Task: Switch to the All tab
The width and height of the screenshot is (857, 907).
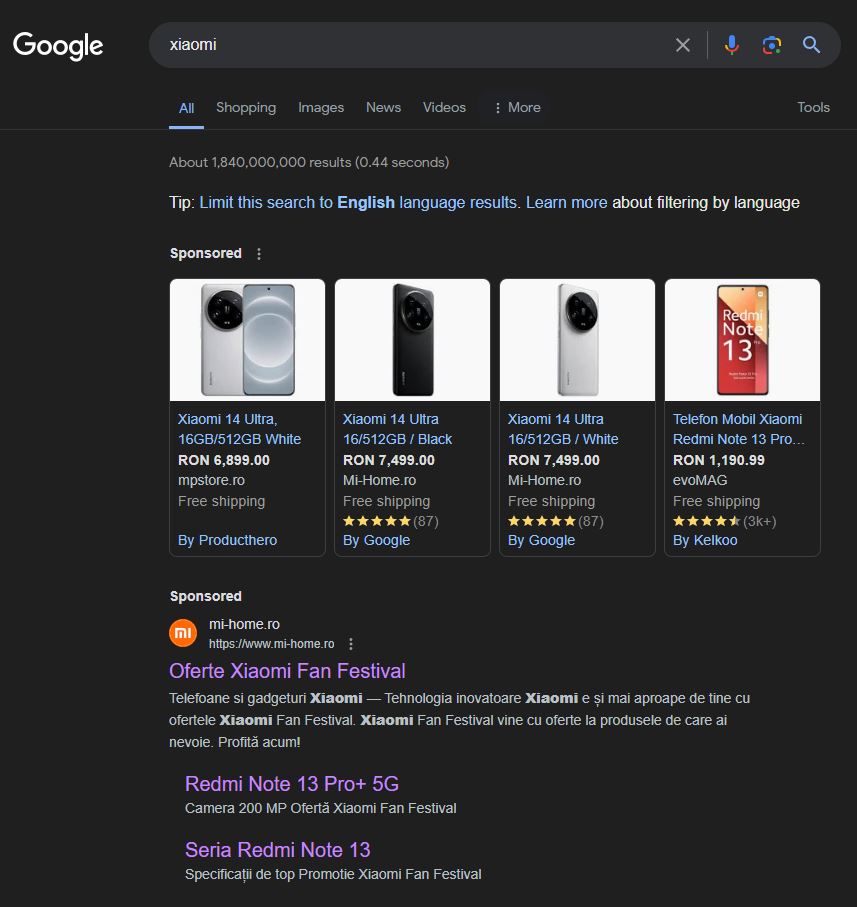Action: [186, 108]
